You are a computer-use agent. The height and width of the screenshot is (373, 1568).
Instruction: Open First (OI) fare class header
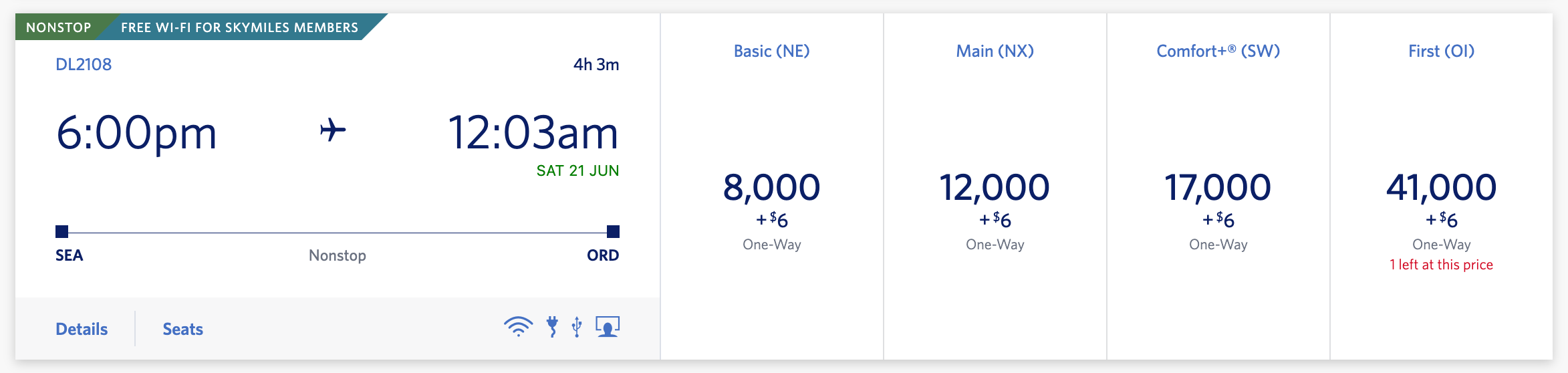[1441, 51]
